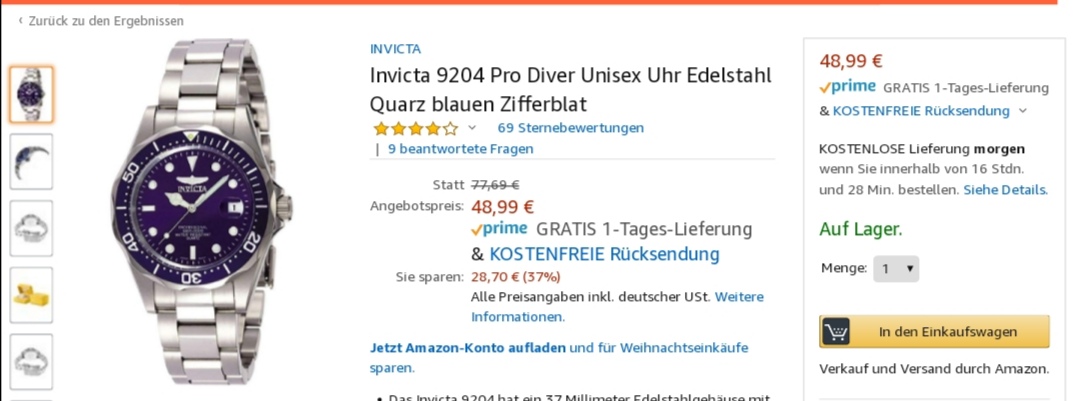Select the first watch front thumbnail

tap(31, 94)
